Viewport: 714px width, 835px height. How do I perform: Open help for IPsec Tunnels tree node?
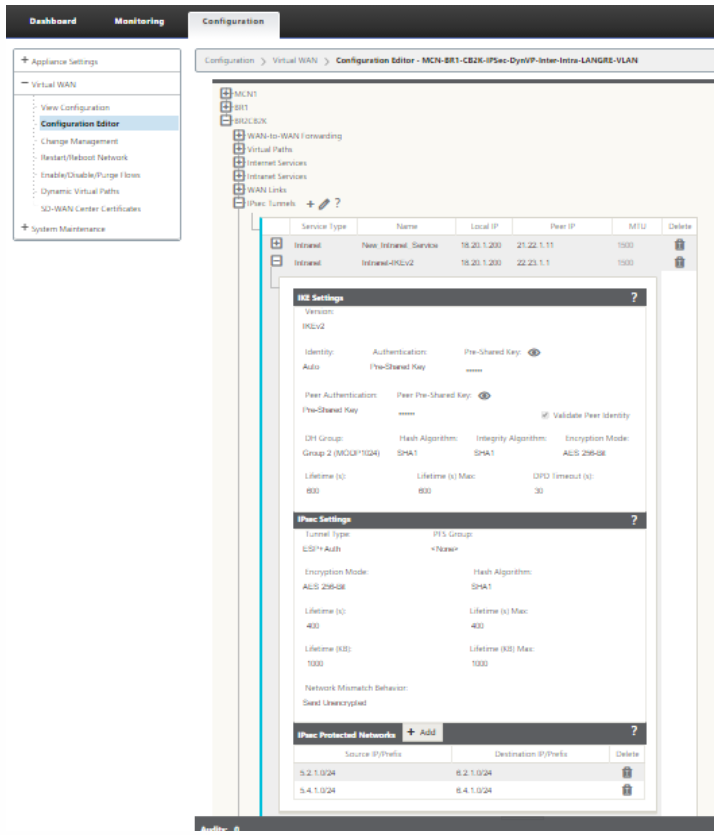338,203
